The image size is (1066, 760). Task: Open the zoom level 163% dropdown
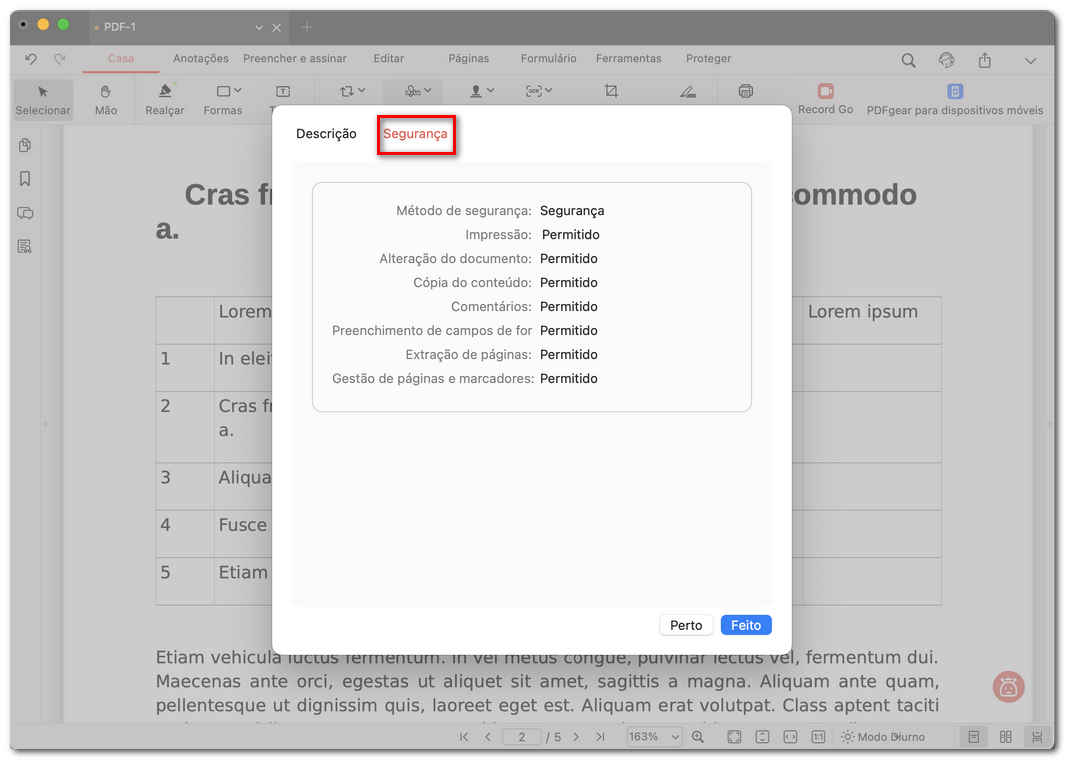[654, 737]
